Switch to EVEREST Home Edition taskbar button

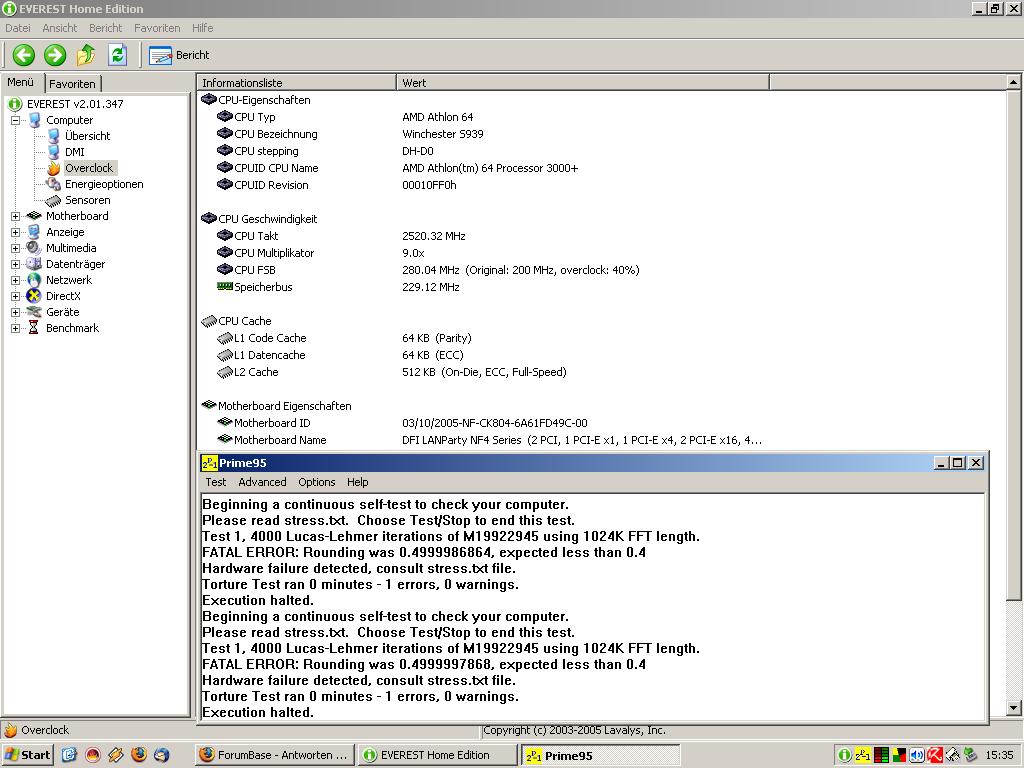pos(437,755)
